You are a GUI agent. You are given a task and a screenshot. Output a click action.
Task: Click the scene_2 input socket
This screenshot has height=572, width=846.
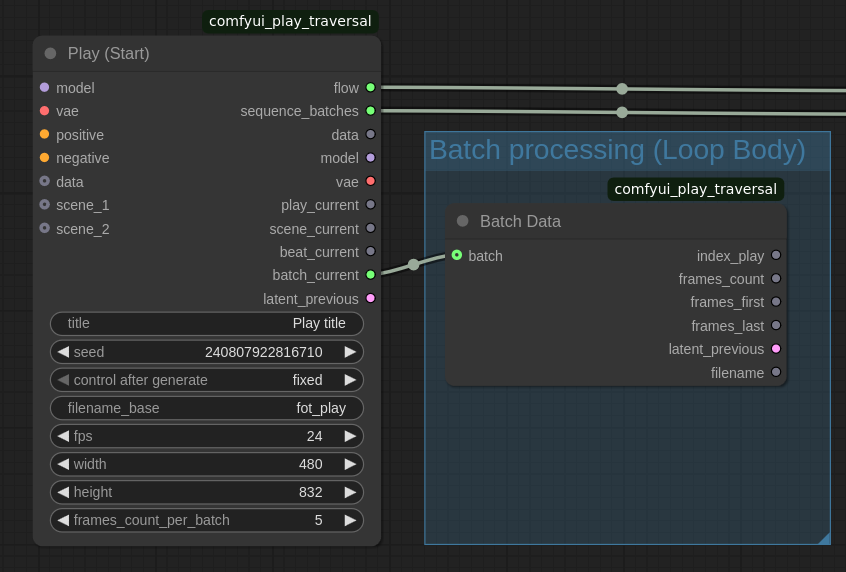(45, 228)
